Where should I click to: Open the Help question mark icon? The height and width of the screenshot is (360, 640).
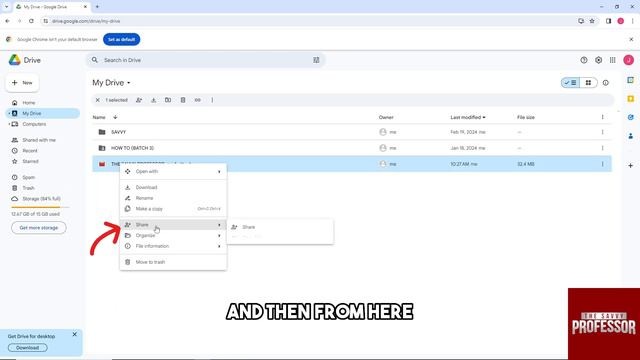pyautogui.click(x=584, y=60)
